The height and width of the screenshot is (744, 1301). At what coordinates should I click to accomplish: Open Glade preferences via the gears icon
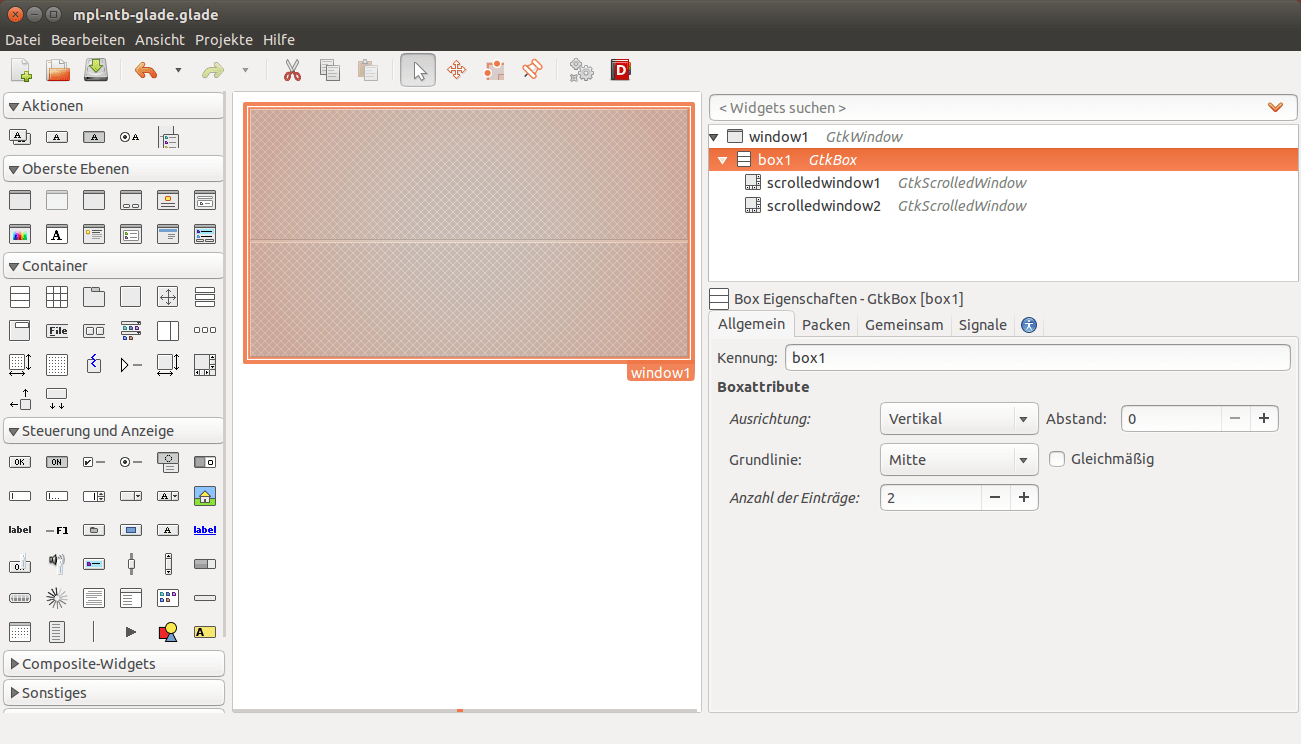pyautogui.click(x=581, y=69)
